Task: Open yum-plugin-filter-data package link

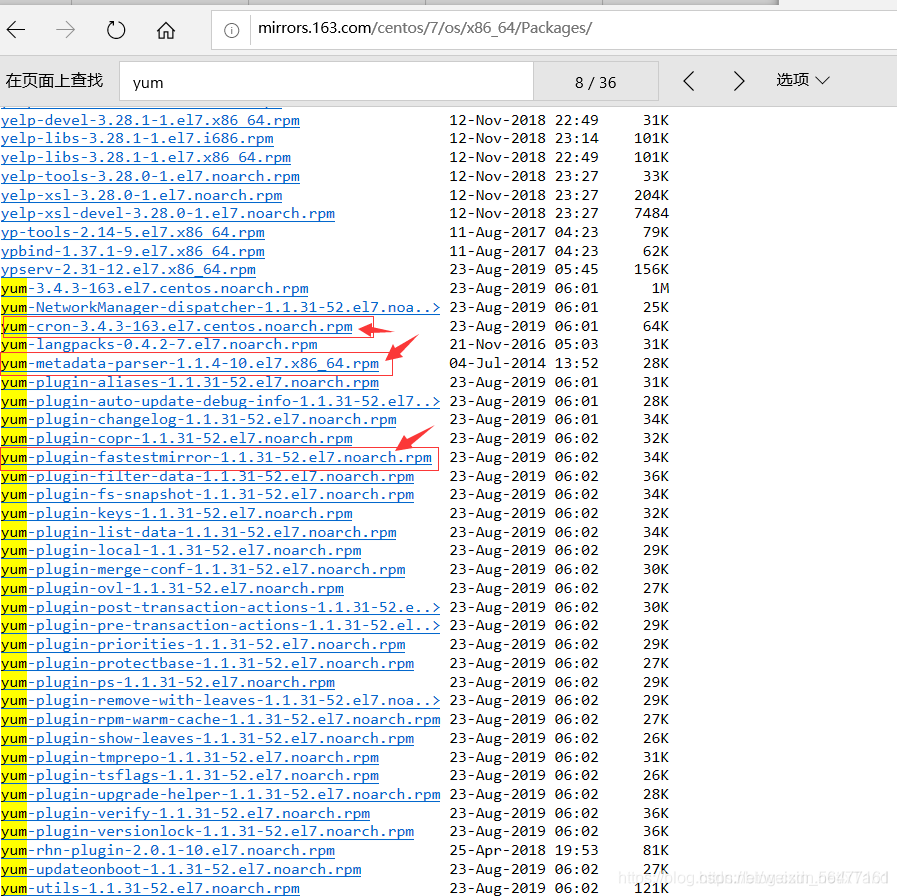Action: [x=207, y=476]
